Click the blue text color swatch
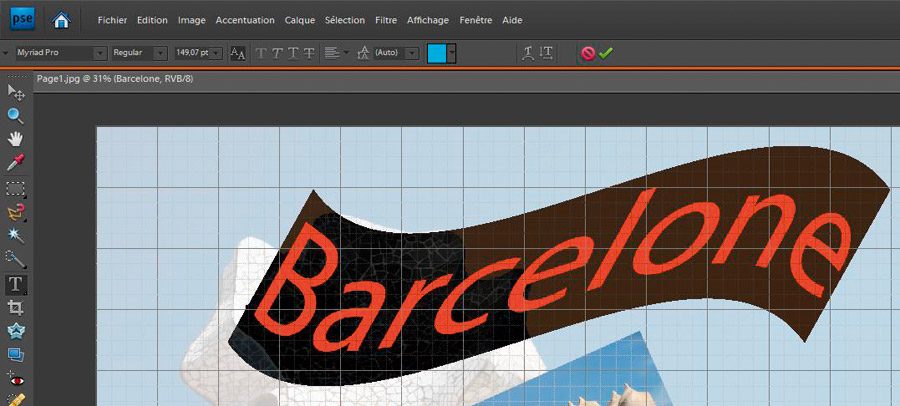This screenshot has width=900, height=406. pos(436,53)
